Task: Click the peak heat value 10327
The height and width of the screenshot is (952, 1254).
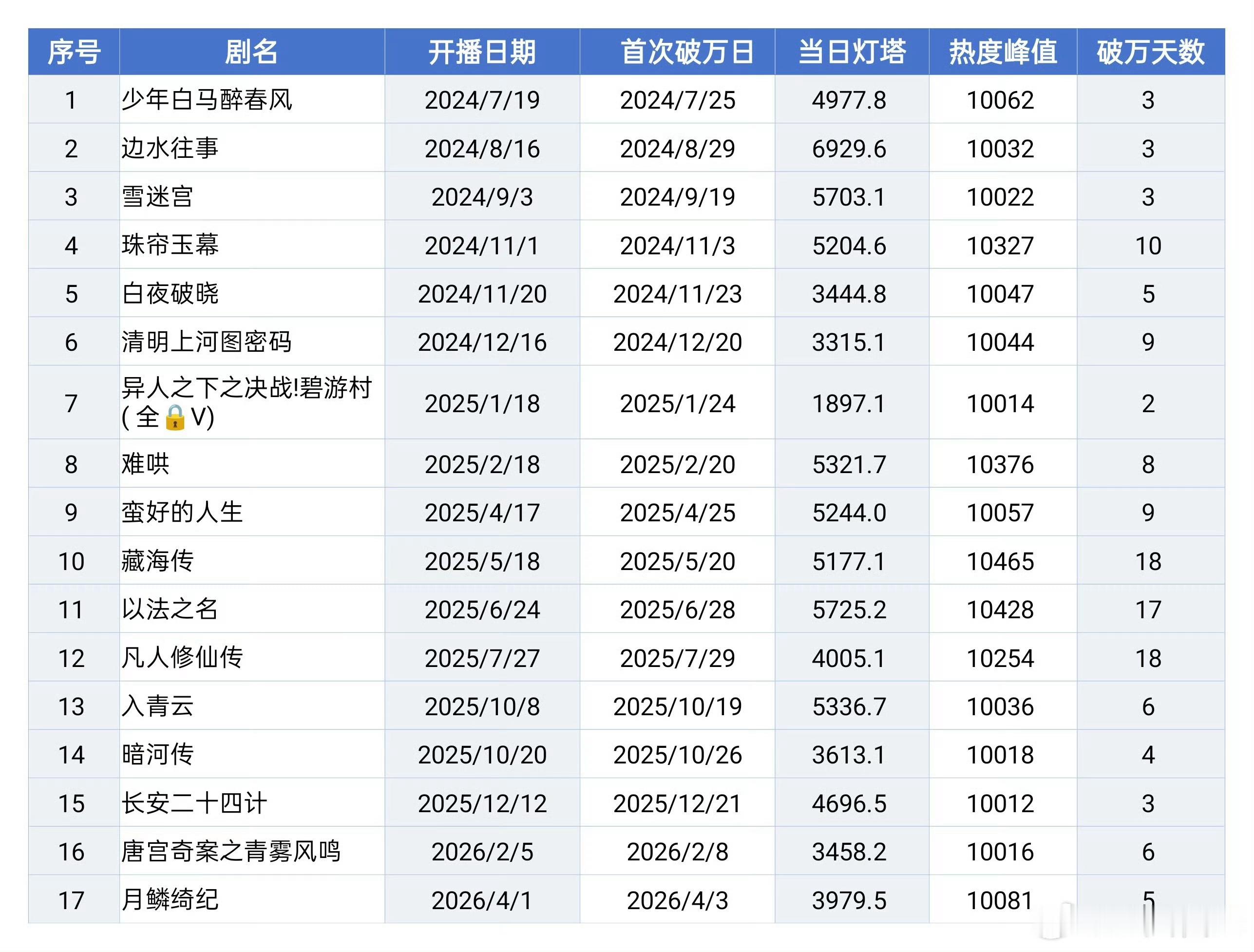Action: (1001, 246)
